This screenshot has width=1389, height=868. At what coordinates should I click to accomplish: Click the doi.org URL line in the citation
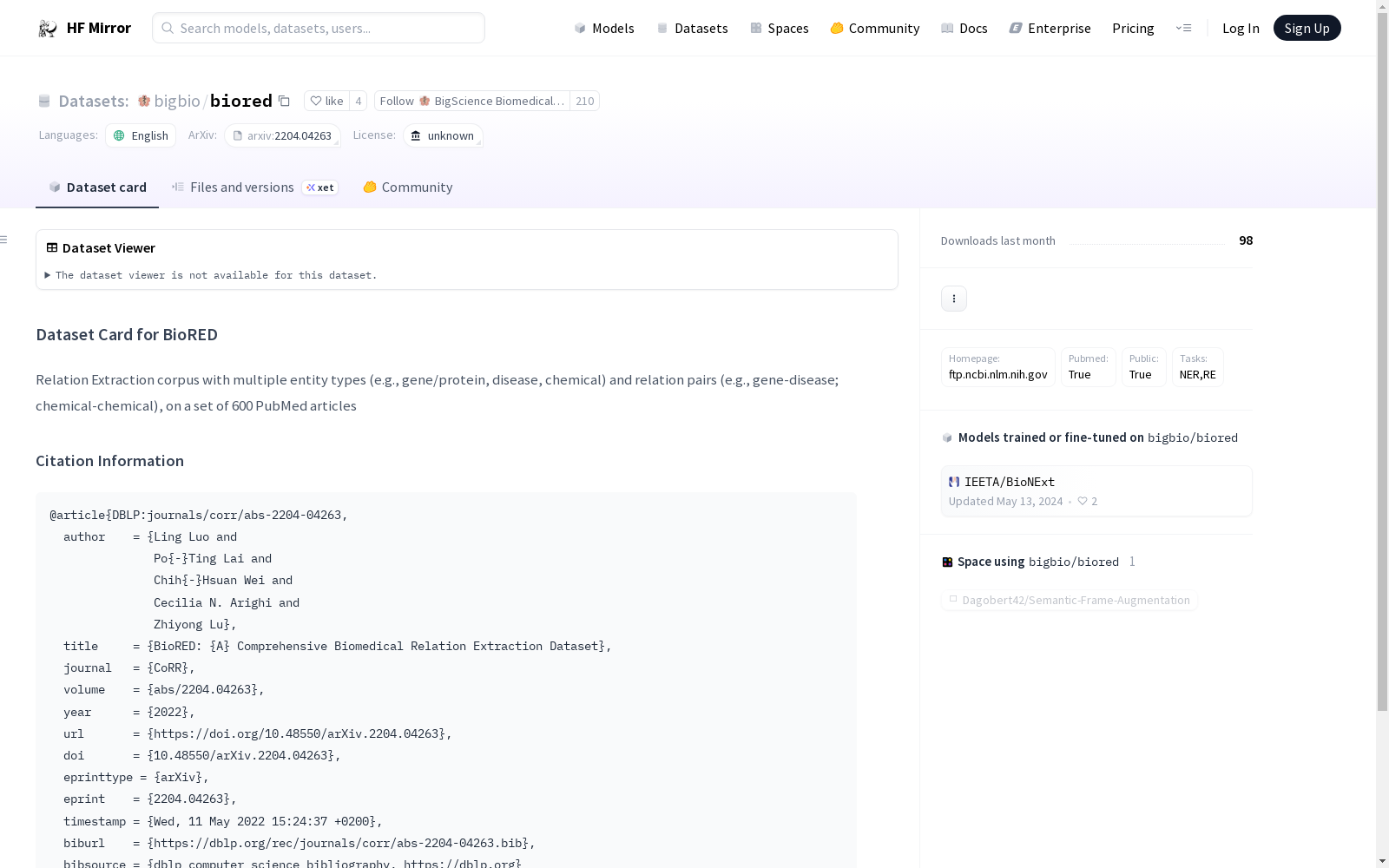[x=258, y=733]
